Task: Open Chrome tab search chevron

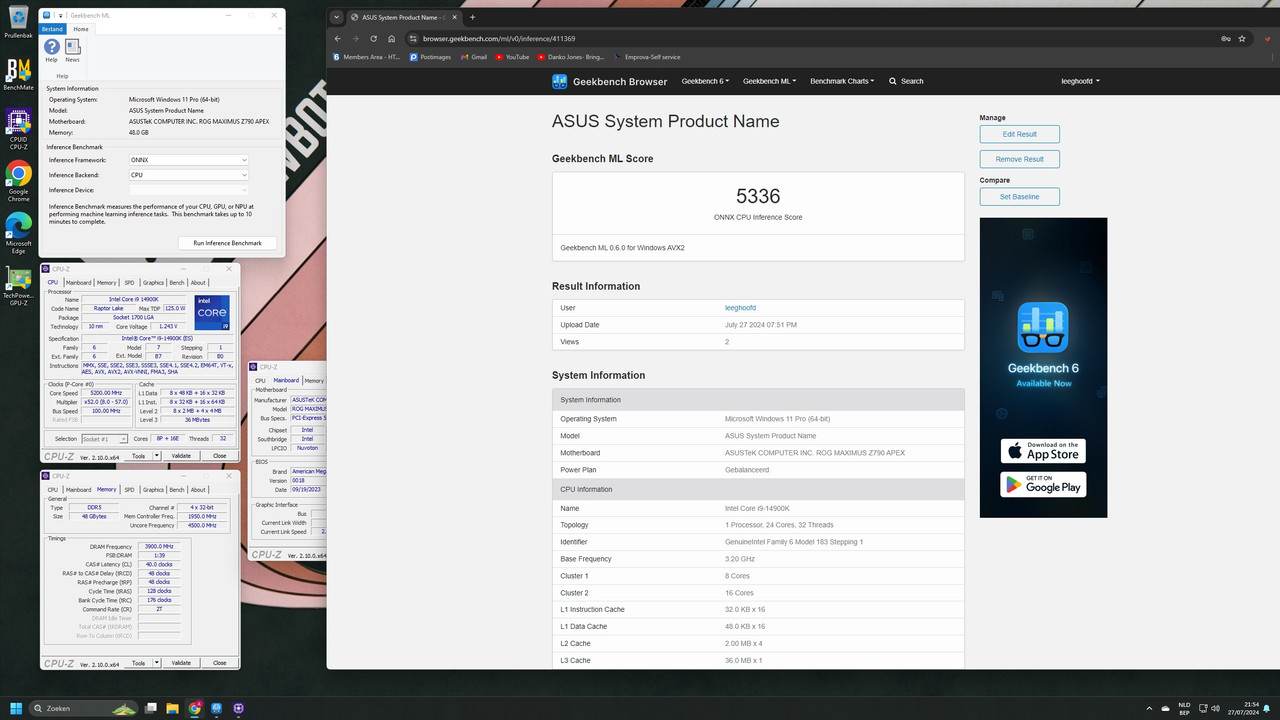Action: (337, 17)
